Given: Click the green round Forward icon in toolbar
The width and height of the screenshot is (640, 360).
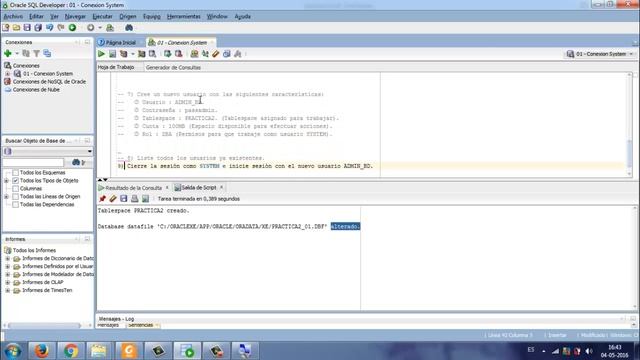Looking at the screenshot, I should point(72,28).
